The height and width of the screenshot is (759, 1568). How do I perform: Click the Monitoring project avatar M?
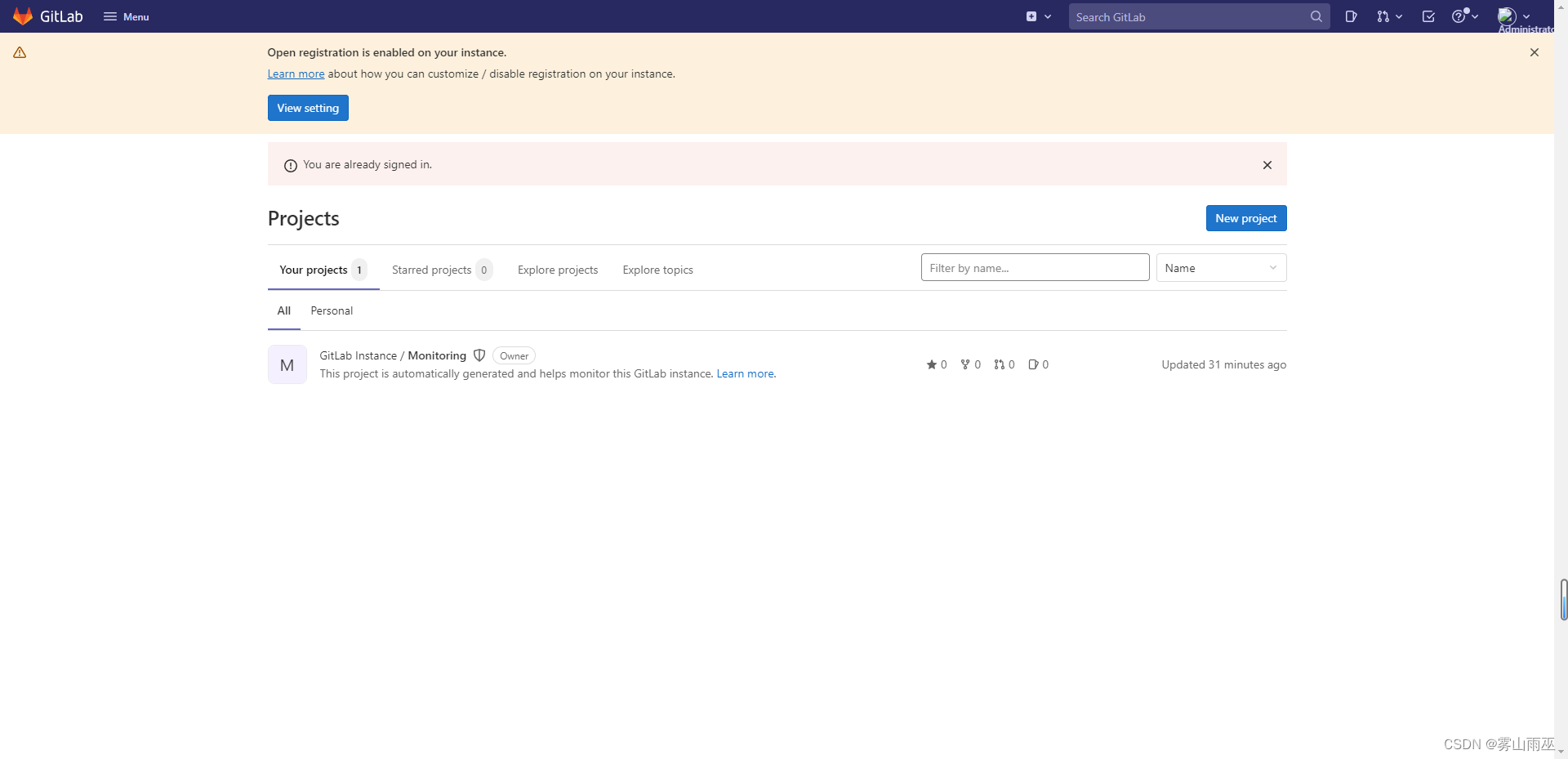(287, 364)
